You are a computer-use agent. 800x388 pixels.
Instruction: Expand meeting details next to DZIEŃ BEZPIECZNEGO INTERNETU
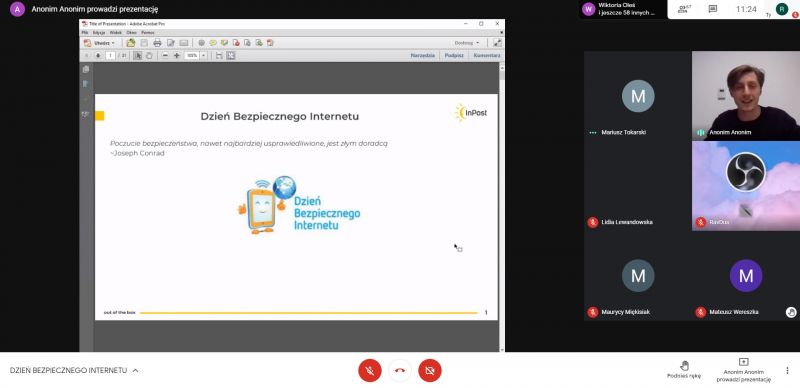click(135, 371)
